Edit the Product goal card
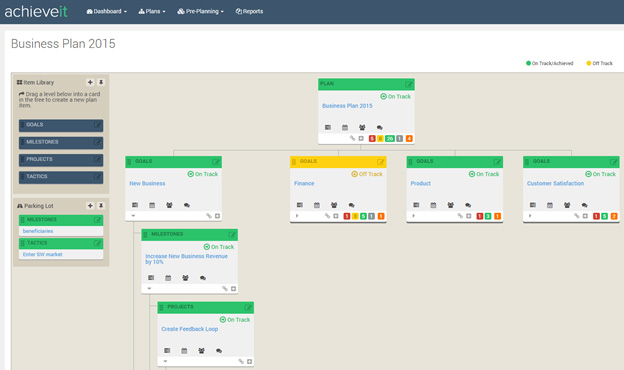624x370 pixels. coord(497,162)
